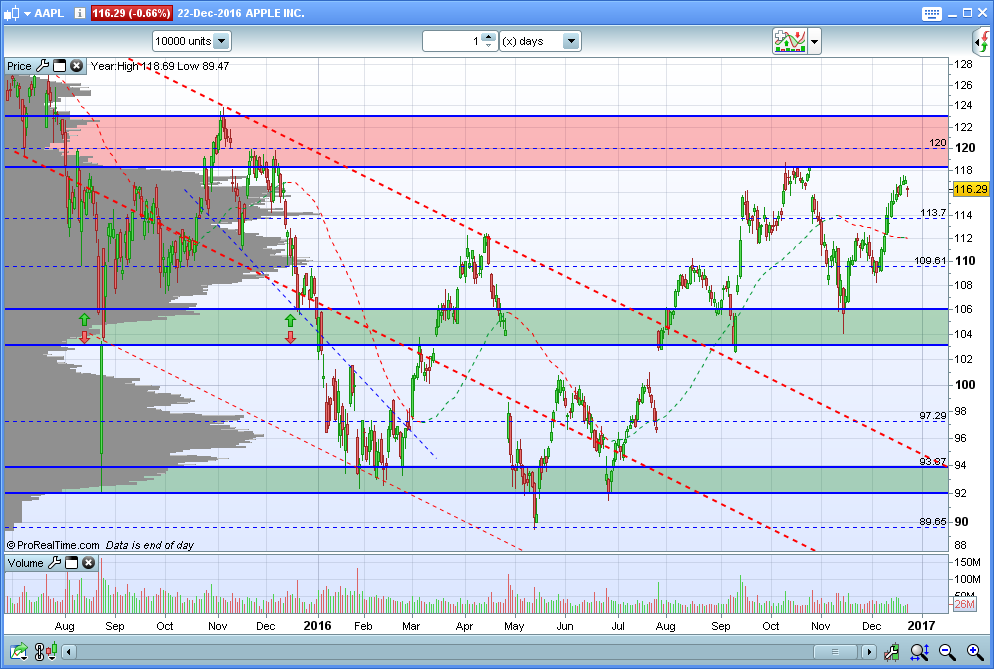Image resolution: width=994 pixels, height=669 pixels.
Task: Click the 97.29 level line label
Action: 933,416
